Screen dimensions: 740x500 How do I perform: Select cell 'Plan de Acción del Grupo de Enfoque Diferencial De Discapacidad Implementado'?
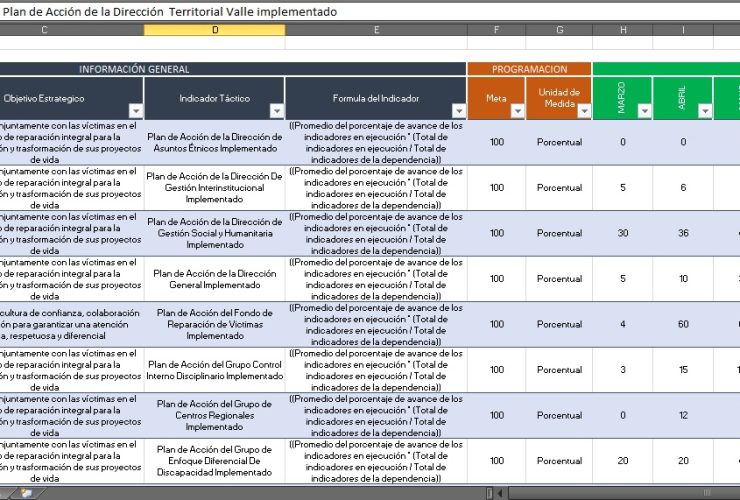click(x=215, y=461)
